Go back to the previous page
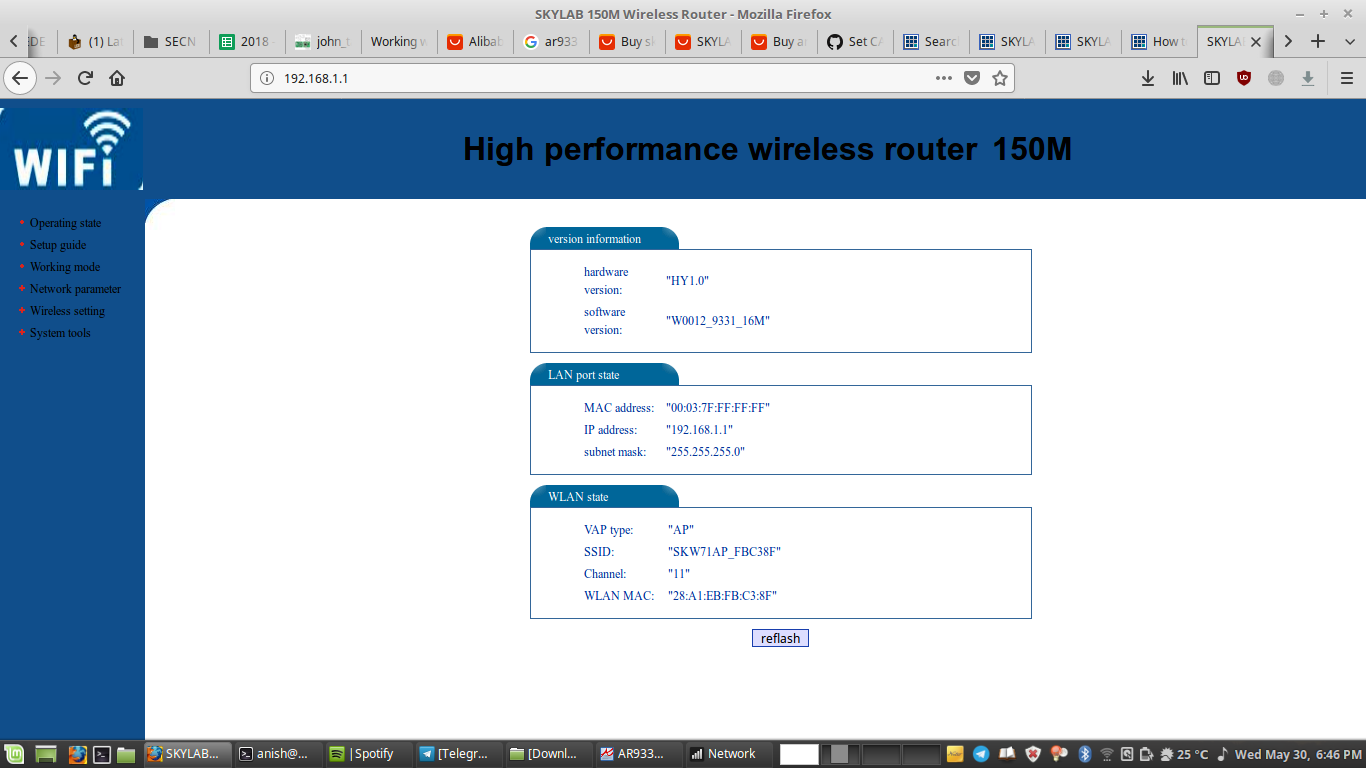The width and height of the screenshot is (1366, 768). tap(20, 78)
